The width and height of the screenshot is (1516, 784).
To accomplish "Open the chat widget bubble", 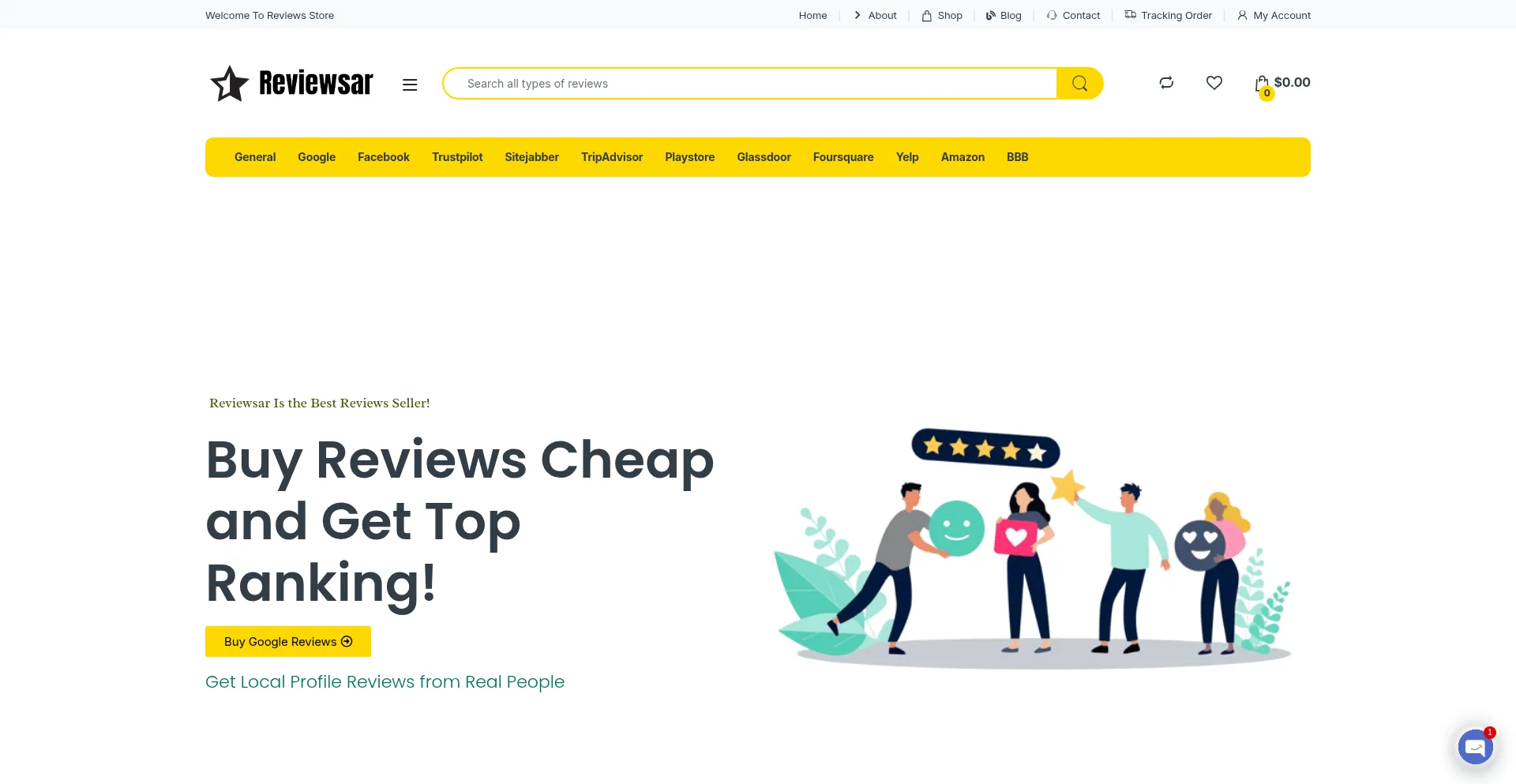I will (x=1475, y=746).
